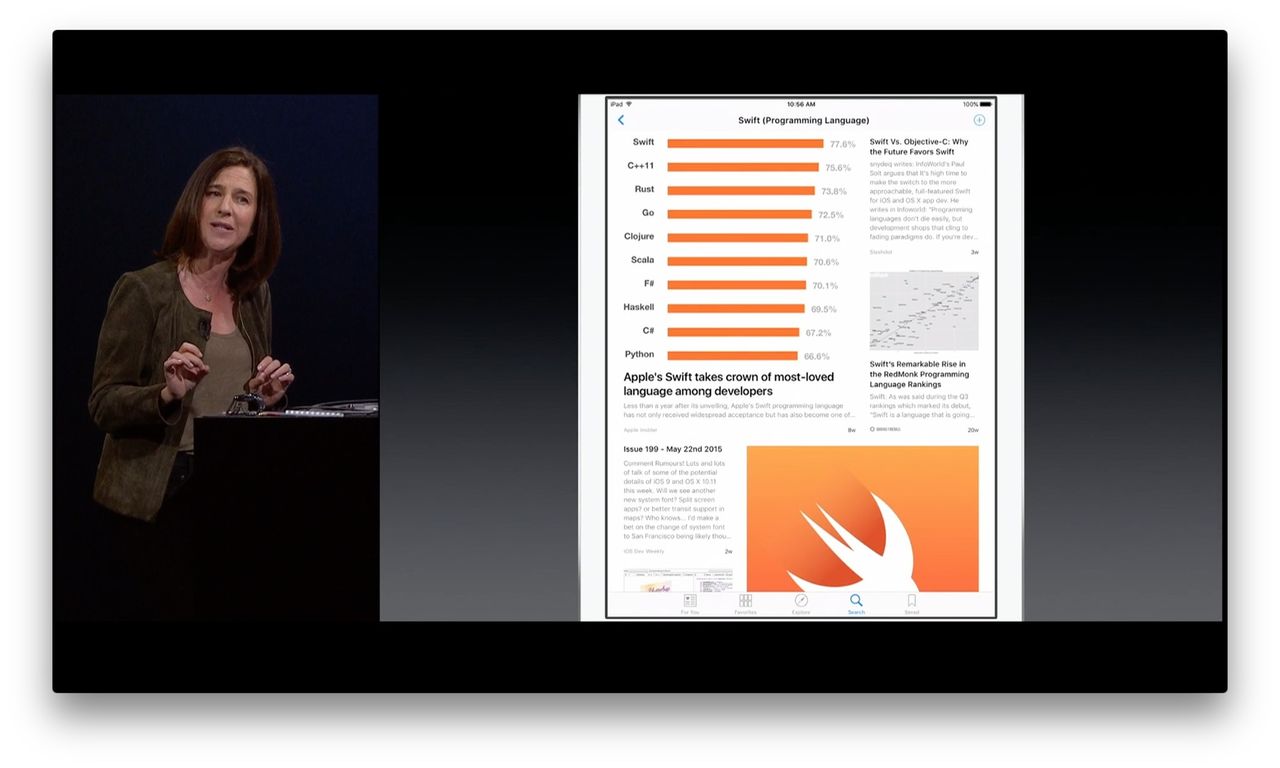Click the "Apple Insider" source label
Screen dimensions: 1280x768
click(x=640, y=430)
